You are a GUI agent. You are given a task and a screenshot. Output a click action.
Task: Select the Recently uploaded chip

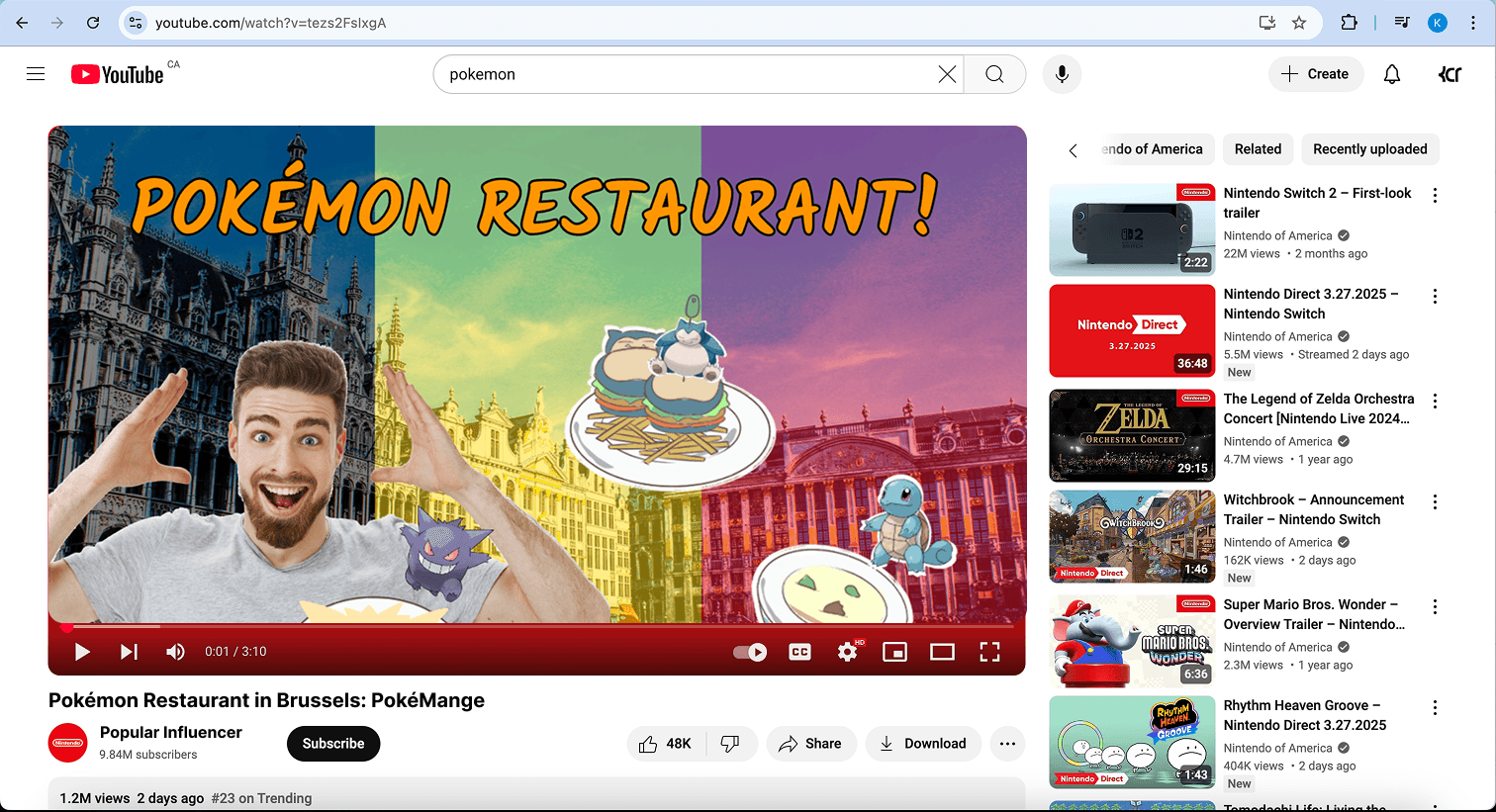[x=1370, y=149]
